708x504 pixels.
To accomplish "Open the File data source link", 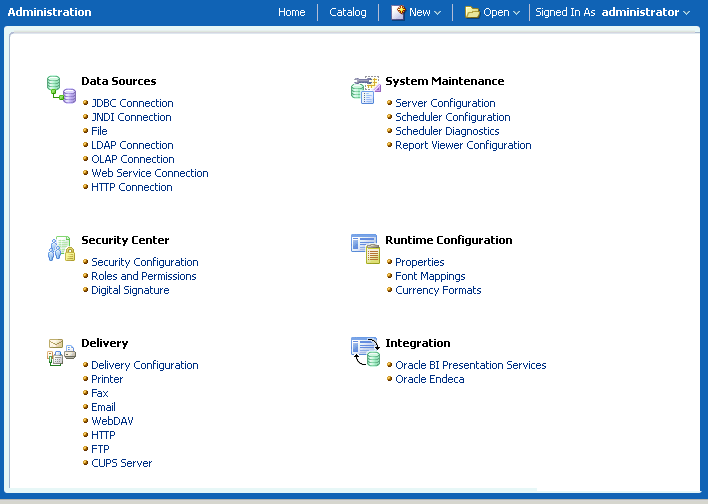I will [x=99, y=131].
